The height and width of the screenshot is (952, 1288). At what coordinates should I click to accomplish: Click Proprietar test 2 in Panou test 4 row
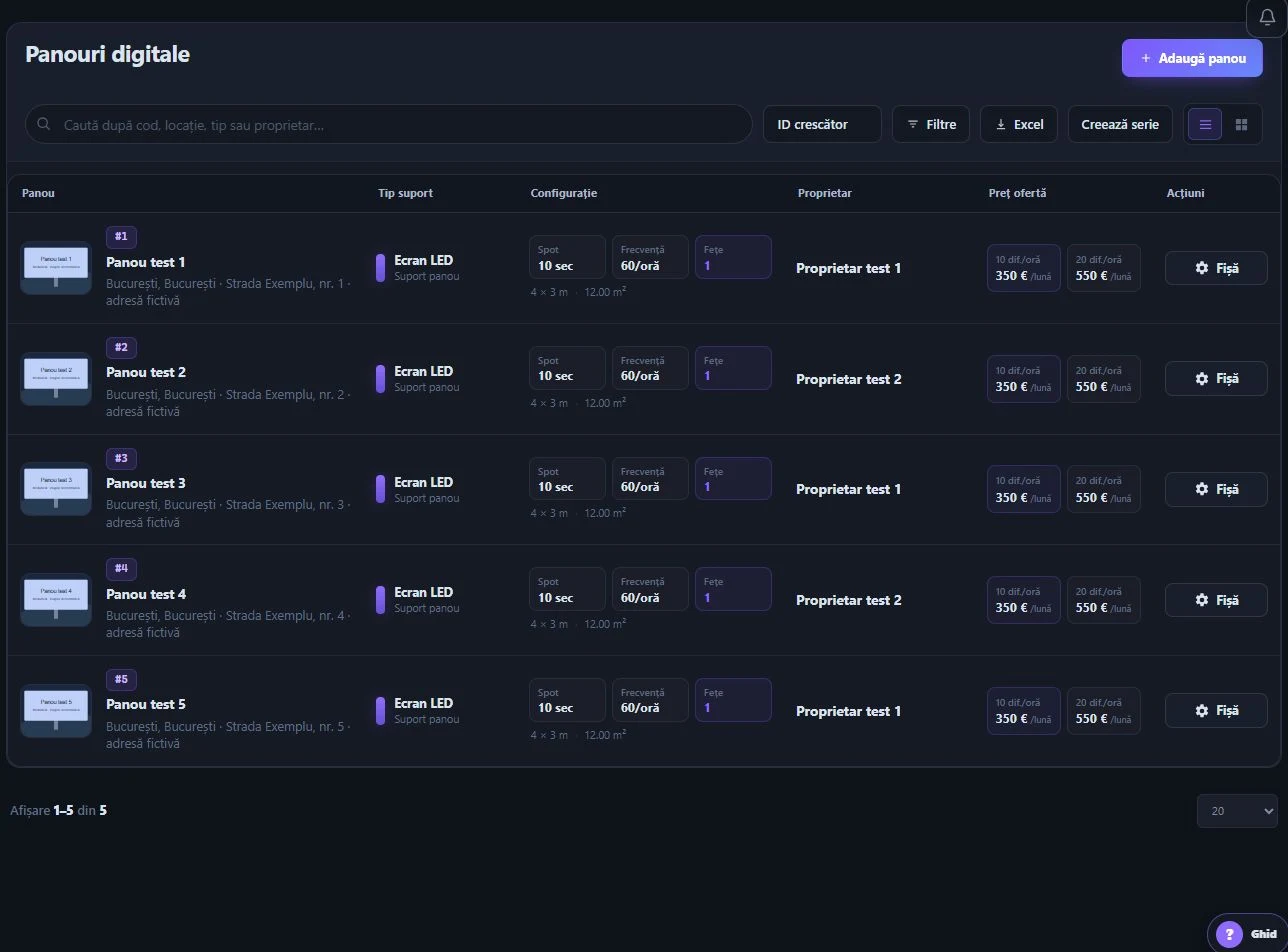click(849, 600)
